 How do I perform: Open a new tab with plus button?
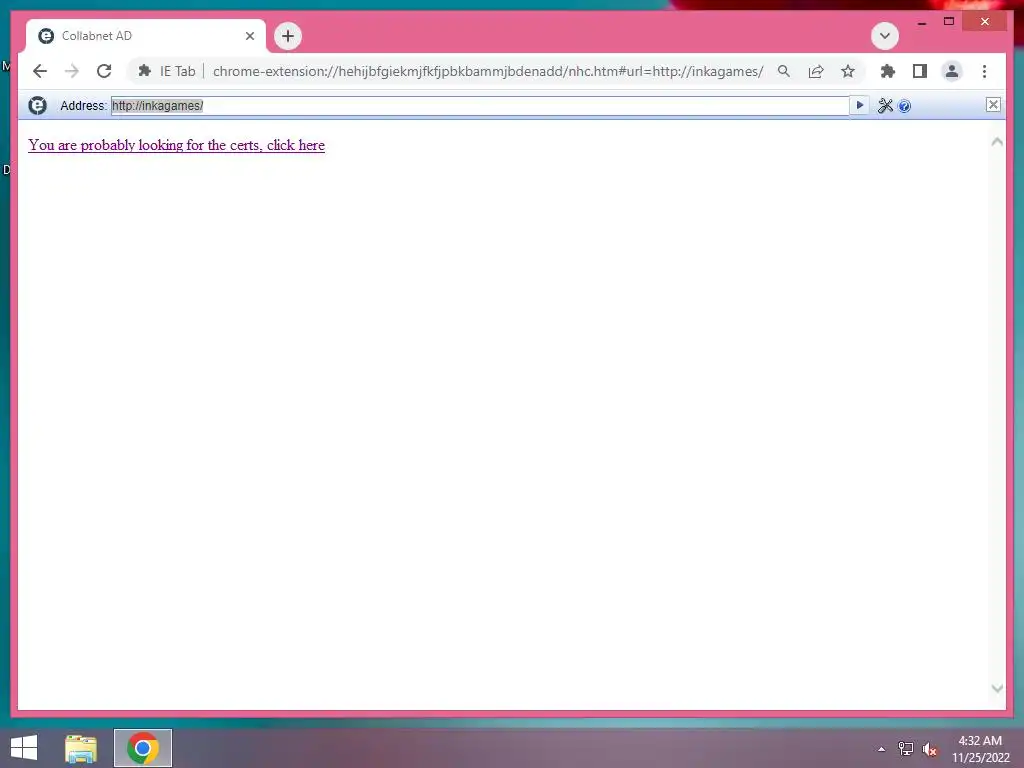point(288,36)
